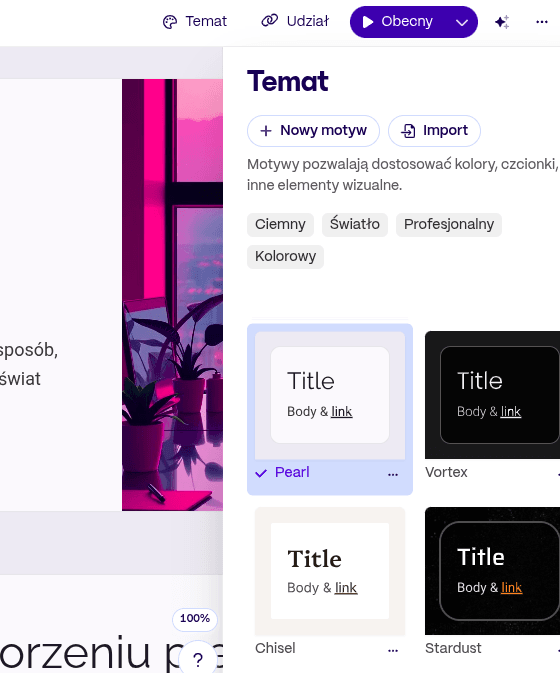Open the top toolbar more options menu
Viewport: 560px width, 673px height.
click(542, 22)
